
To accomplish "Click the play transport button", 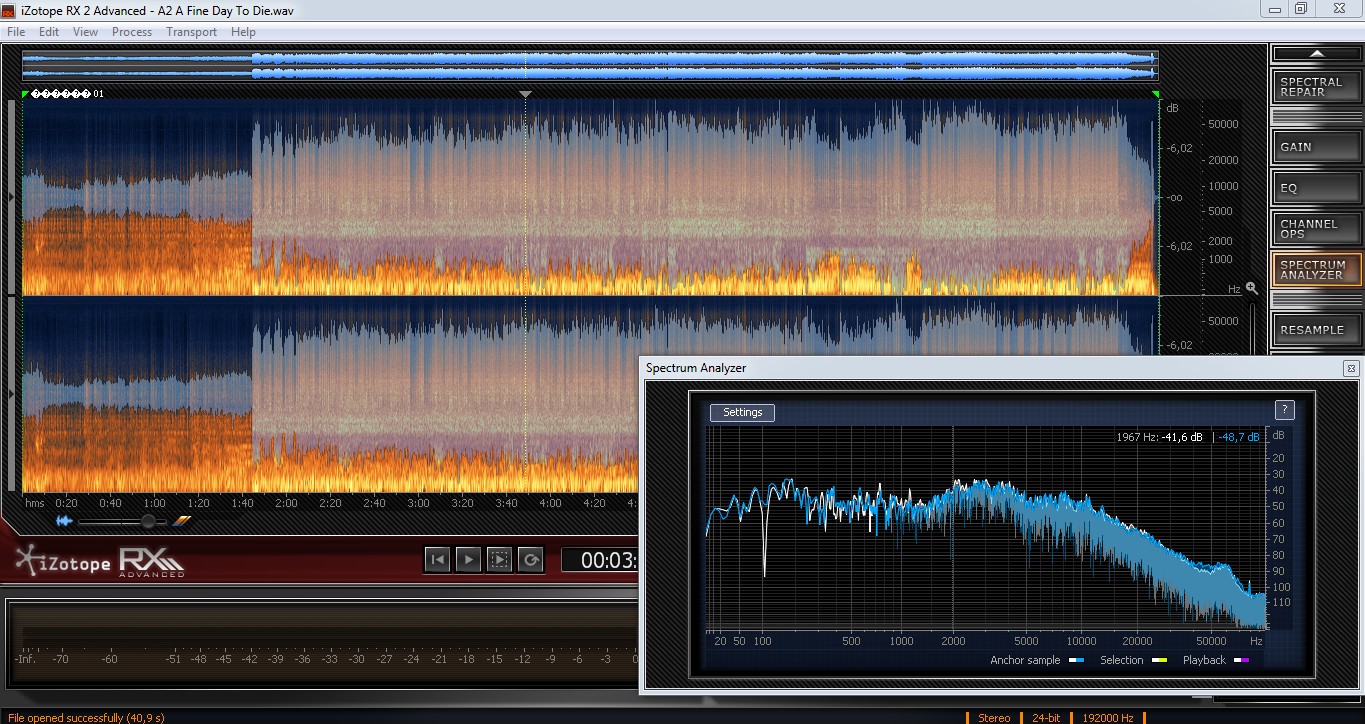I will click(468, 560).
